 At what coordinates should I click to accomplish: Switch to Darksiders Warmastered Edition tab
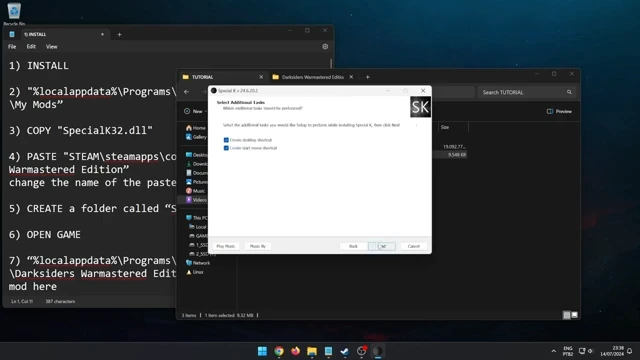(312, 77)
